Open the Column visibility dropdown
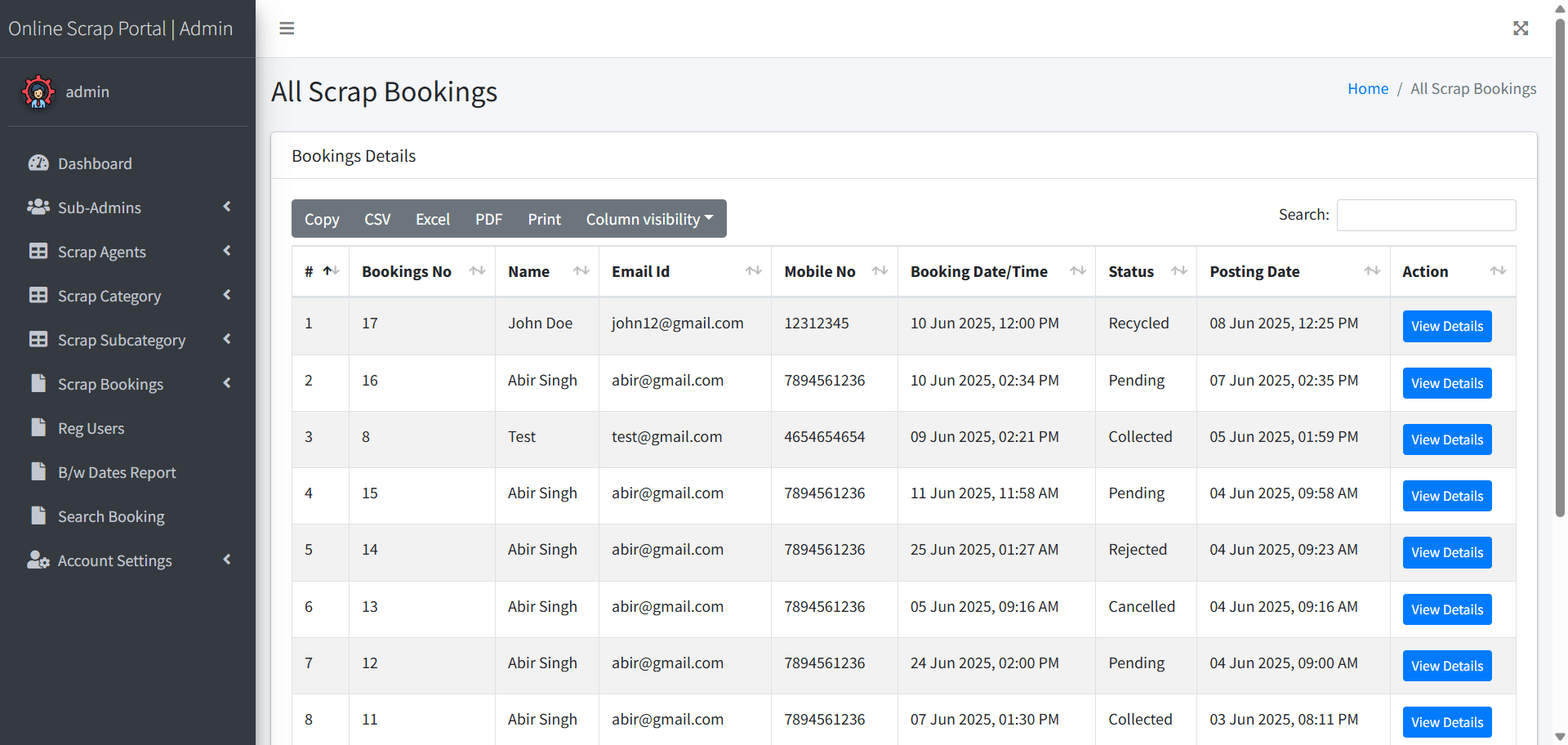This screenshot has width=1568, height=745. coord(649,219)
